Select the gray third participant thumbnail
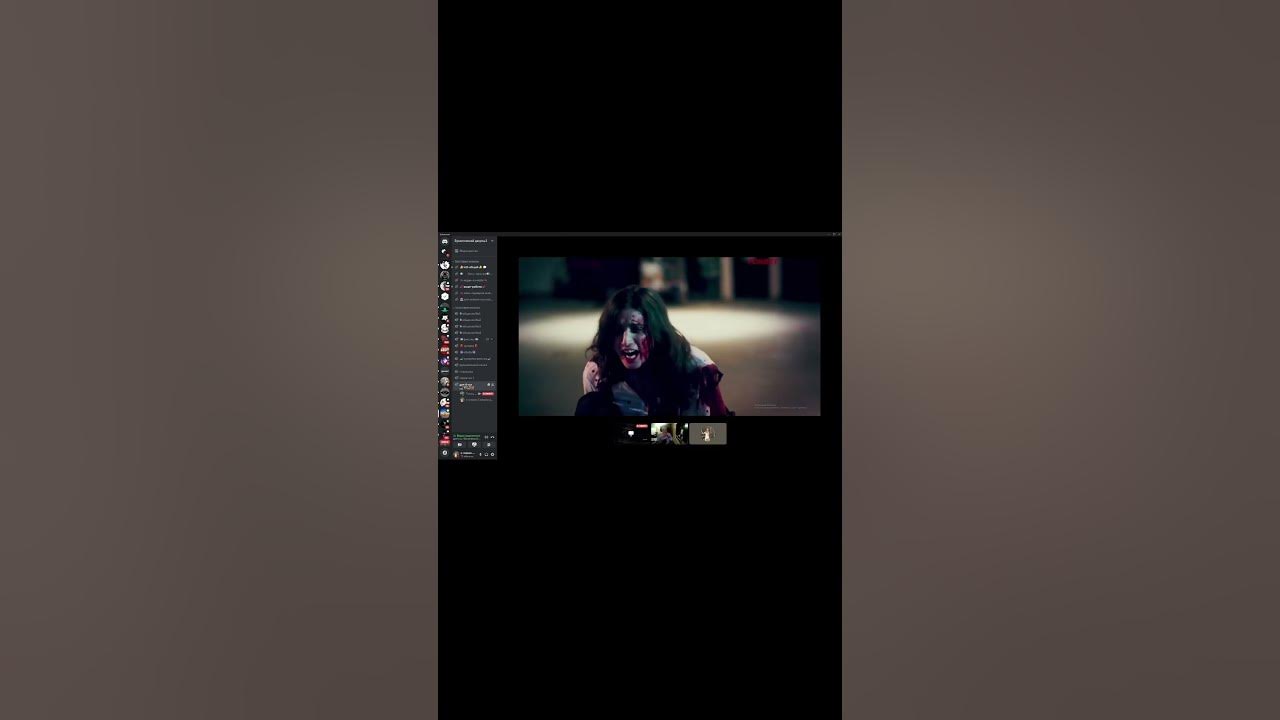 coord(707,433)
